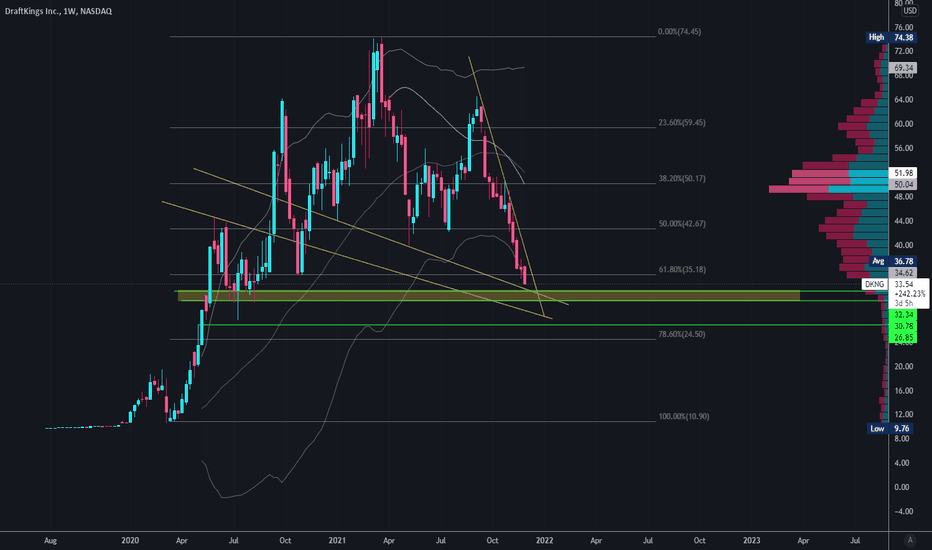
Task: Click the Avg 36.78 price tag
Action: [893, 261]
